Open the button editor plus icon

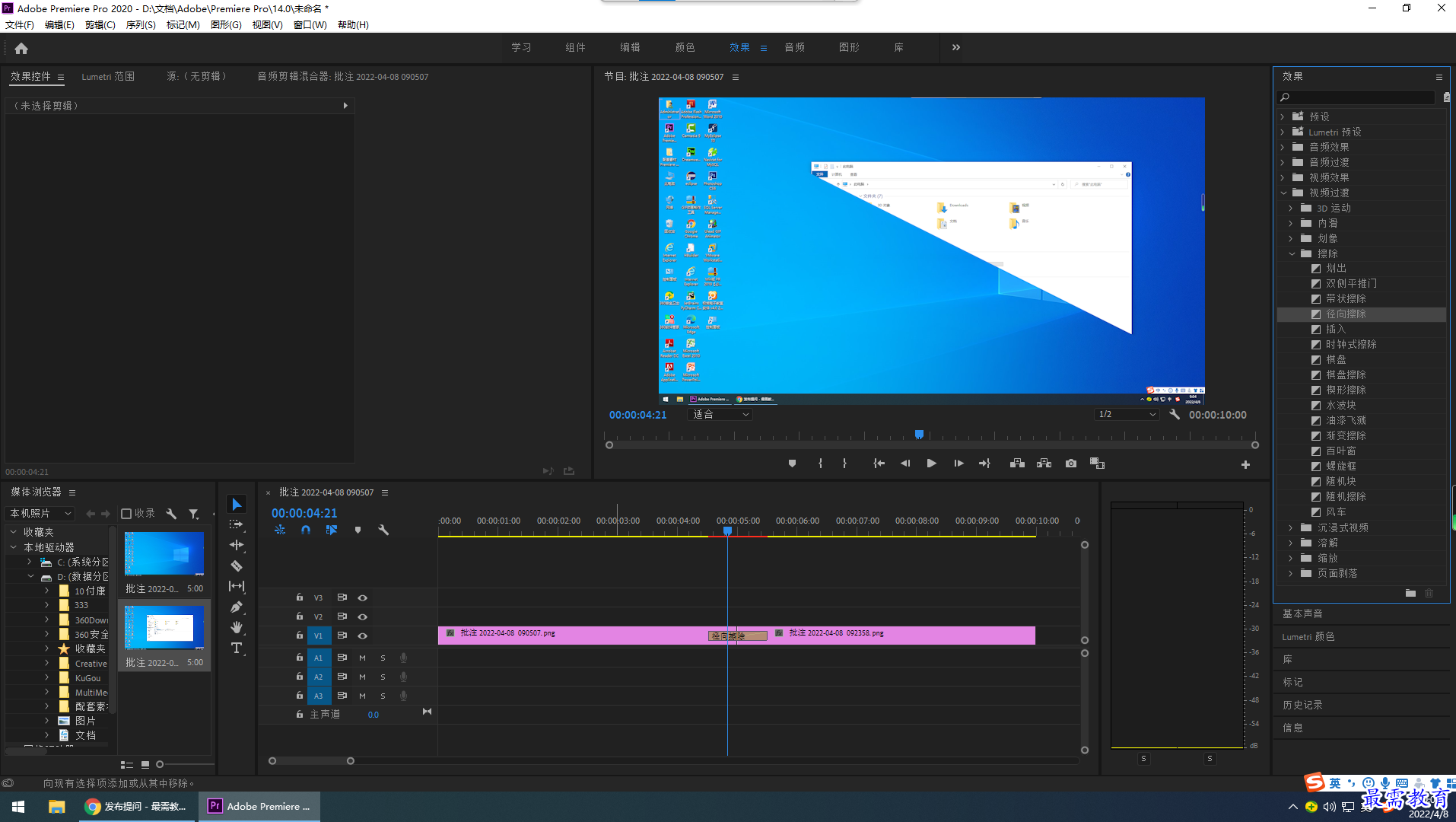pos(1245,464)
